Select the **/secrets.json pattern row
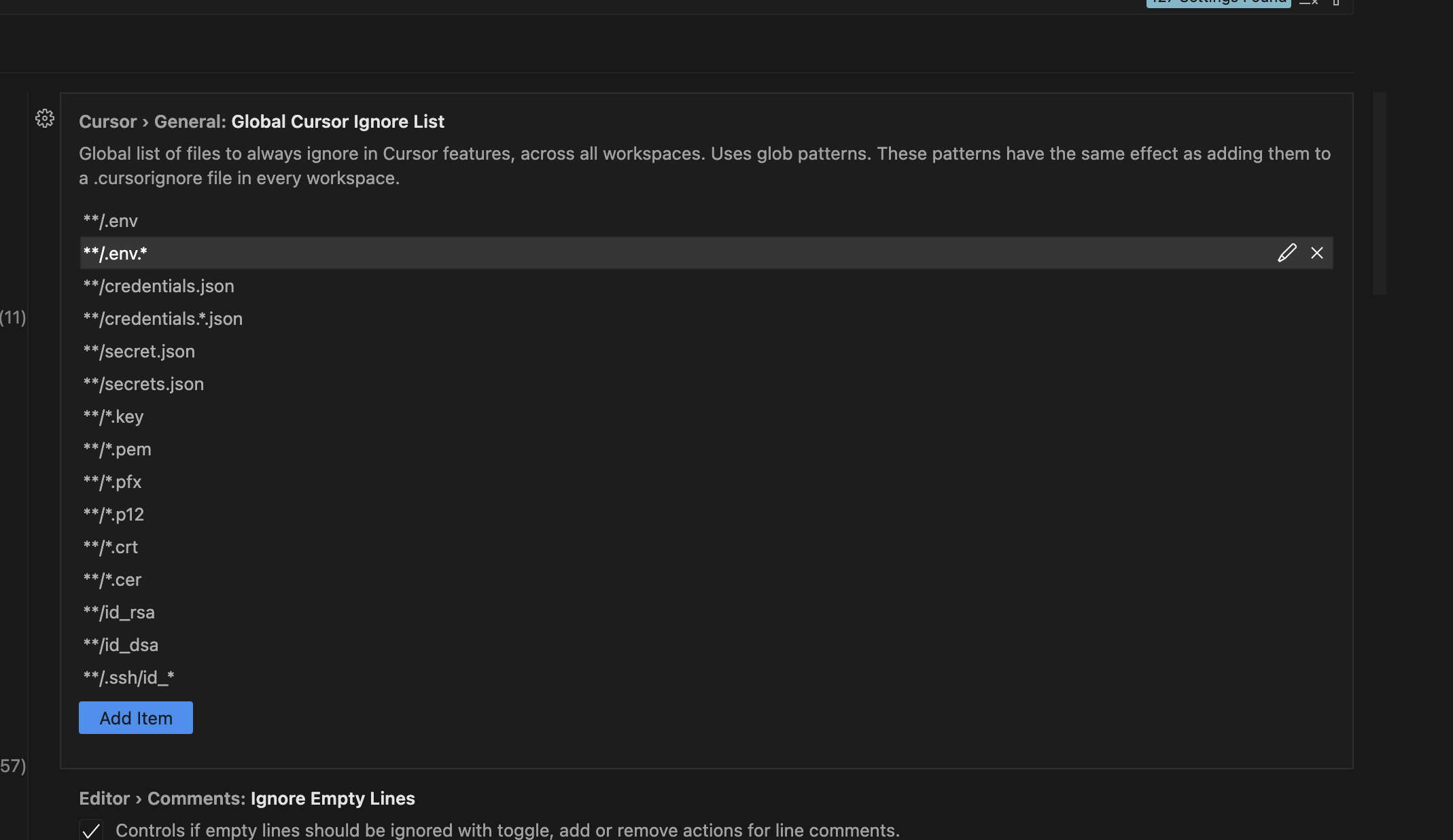 coord(143,384)
